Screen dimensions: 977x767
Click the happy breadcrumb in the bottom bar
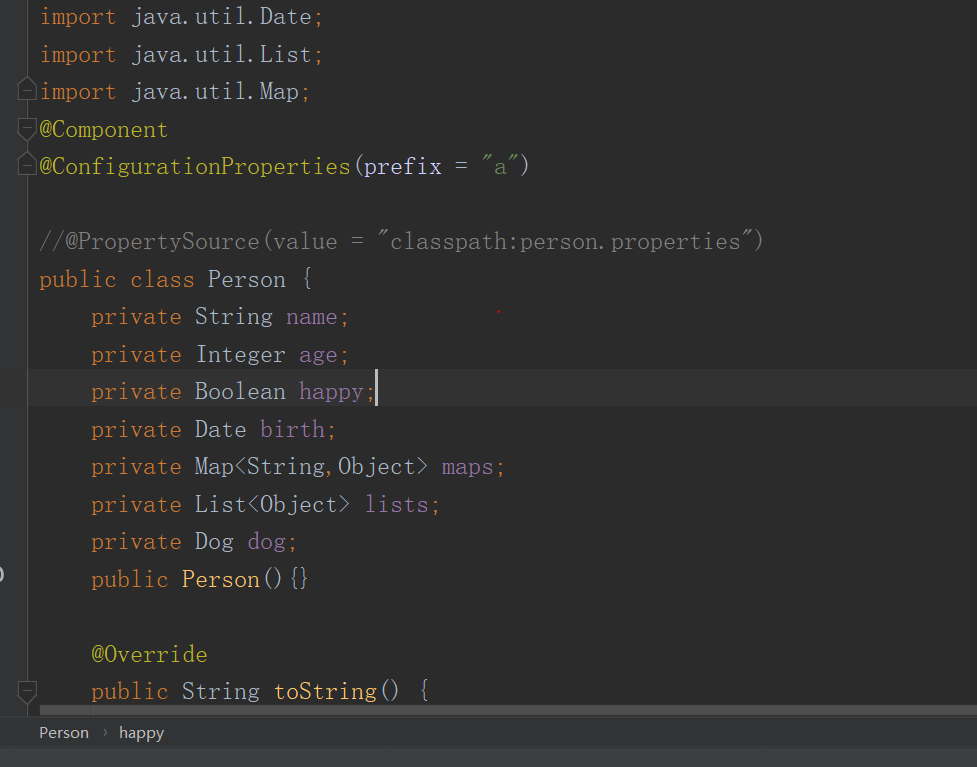click(x=141, y=733)
